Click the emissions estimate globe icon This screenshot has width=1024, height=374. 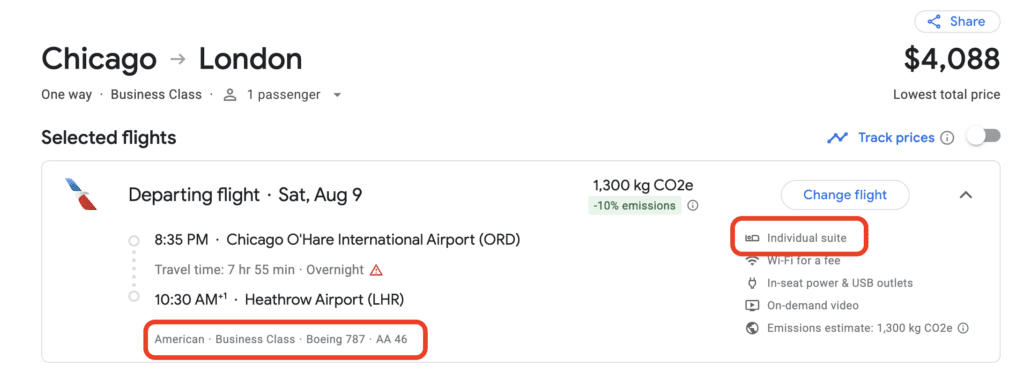click(752, 328)
